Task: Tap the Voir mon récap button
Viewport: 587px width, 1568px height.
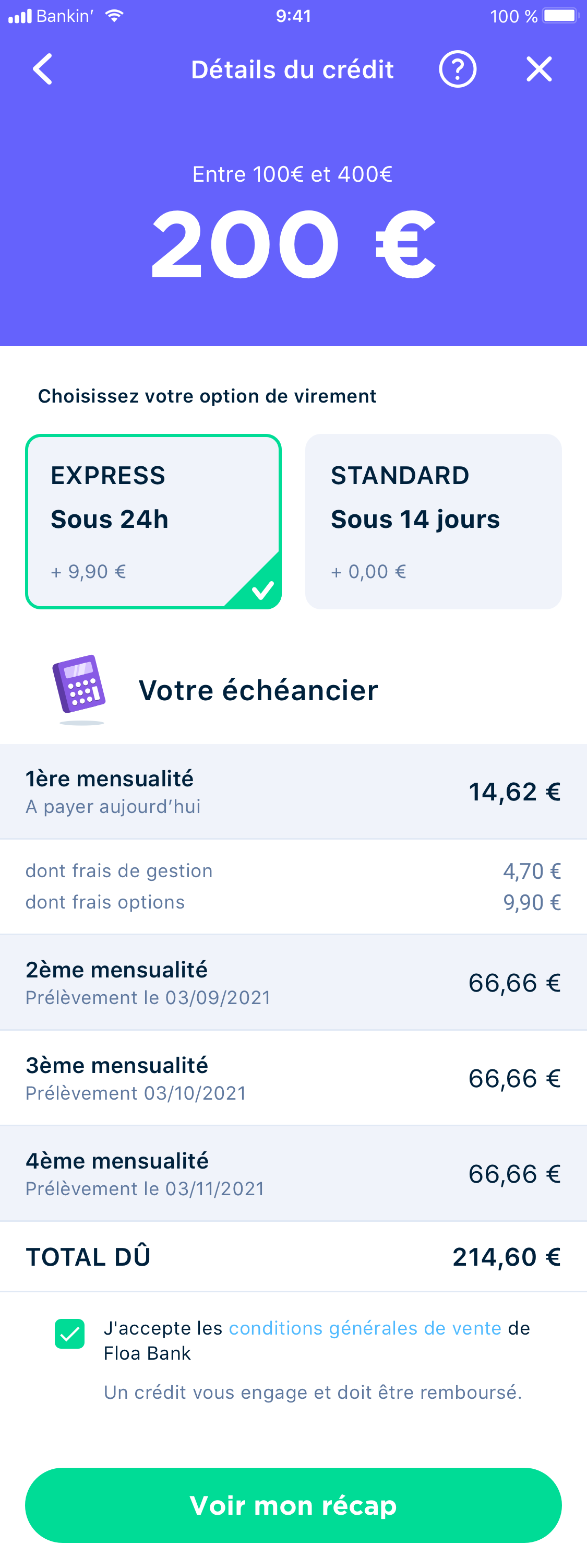Action: 293,1505
